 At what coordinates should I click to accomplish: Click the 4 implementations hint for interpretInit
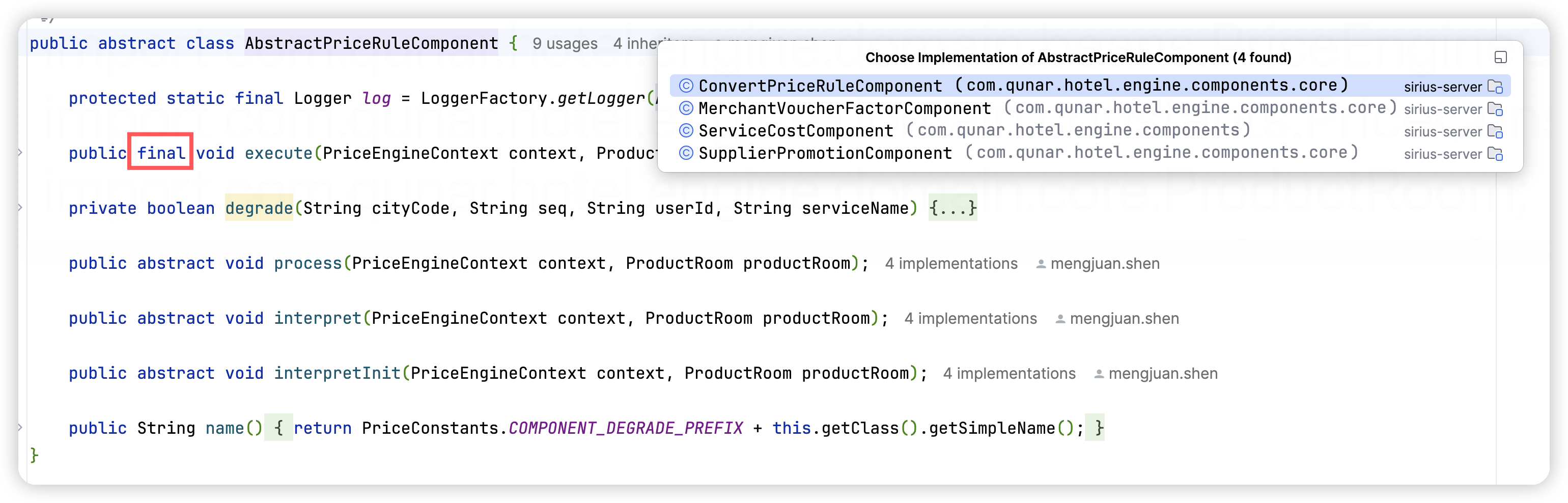[1009, 373]
